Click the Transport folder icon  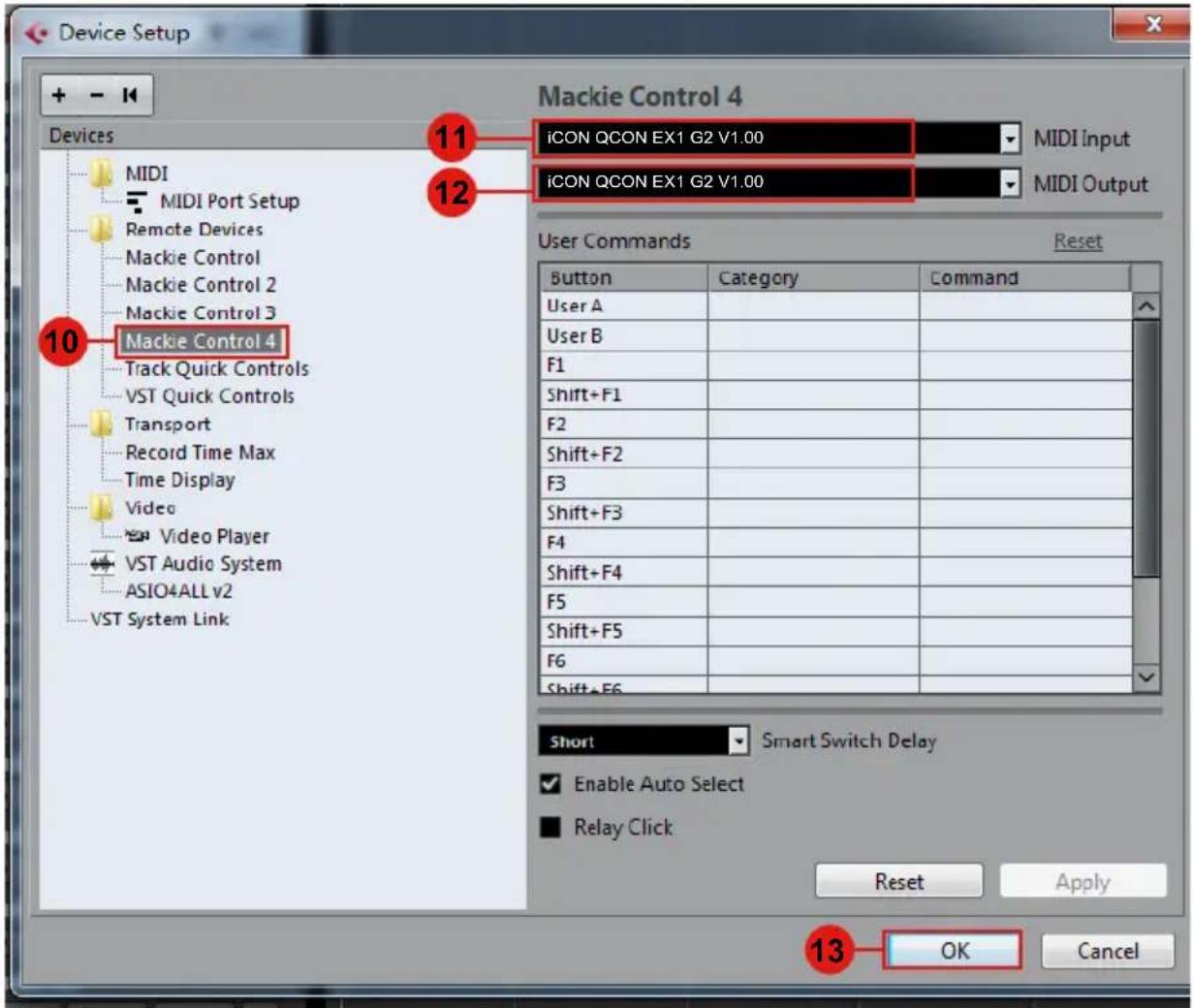[102, 425]
